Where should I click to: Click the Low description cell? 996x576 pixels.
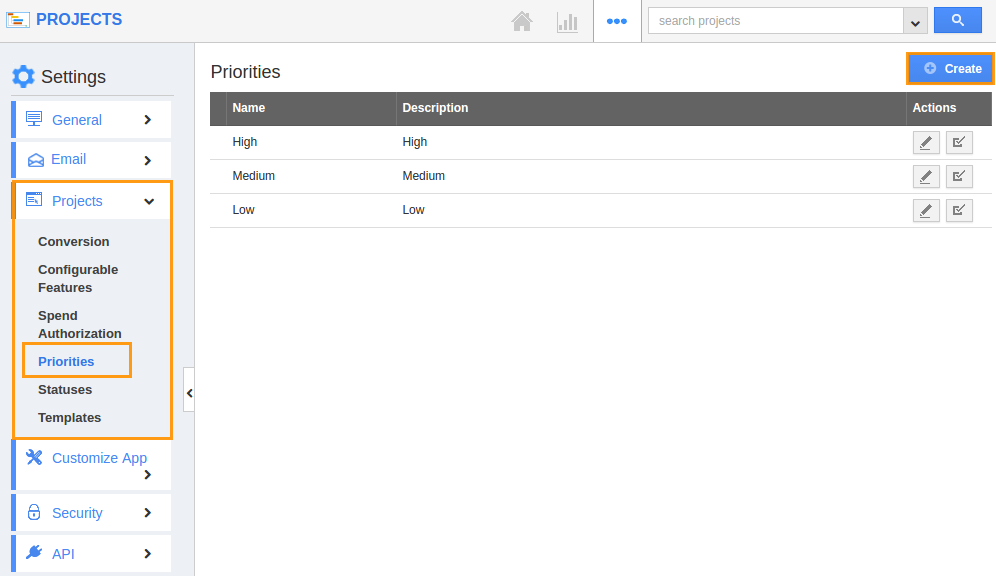point(414,210)
